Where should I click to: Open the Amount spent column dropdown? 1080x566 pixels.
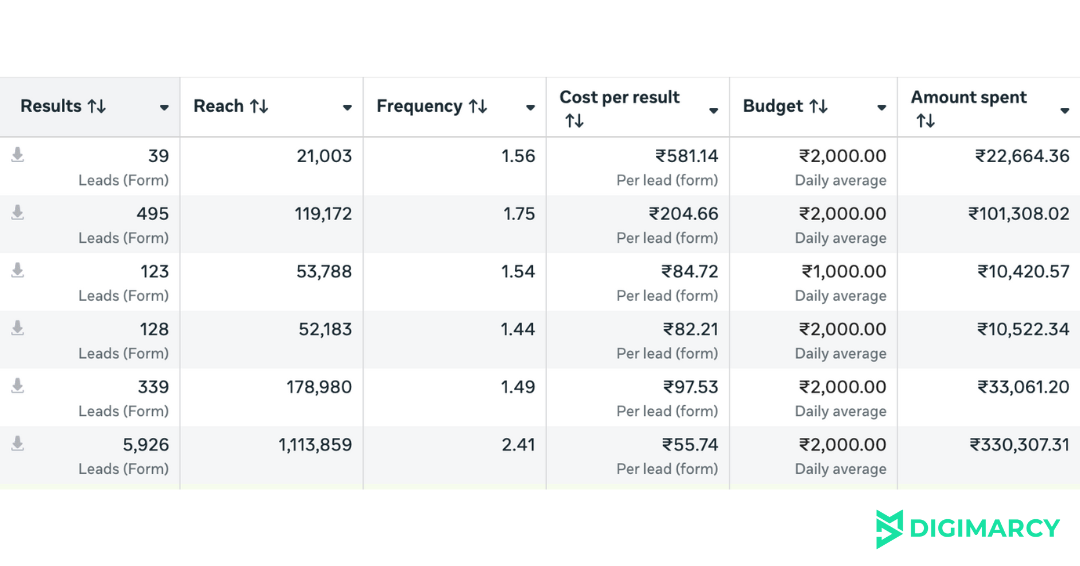pos(1064,110)
